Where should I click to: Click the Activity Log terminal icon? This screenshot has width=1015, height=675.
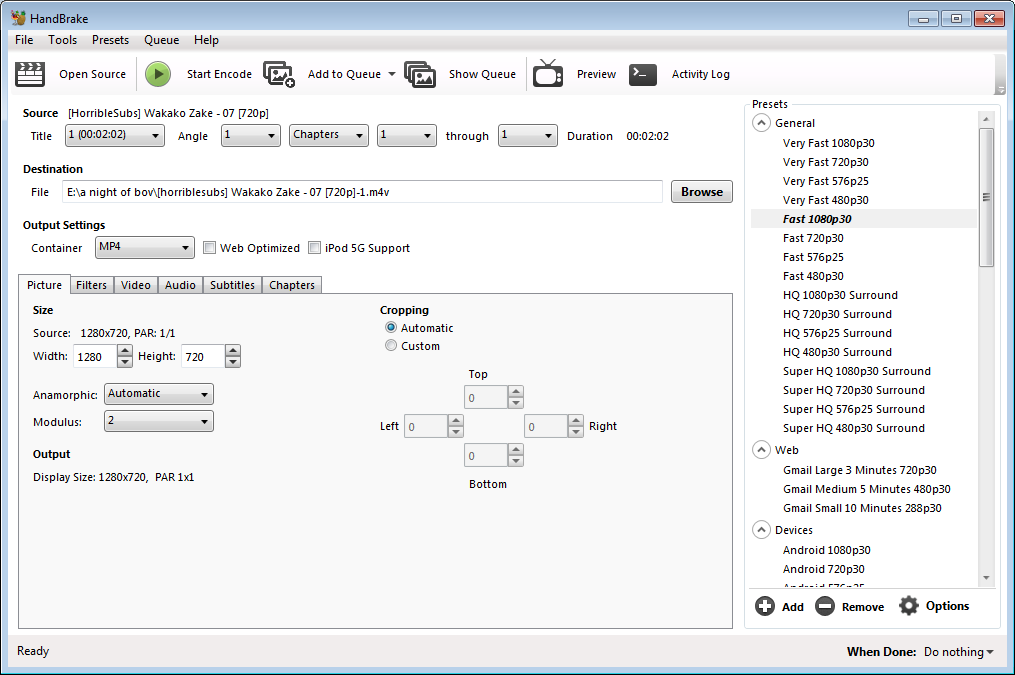[x=643, y=74]
